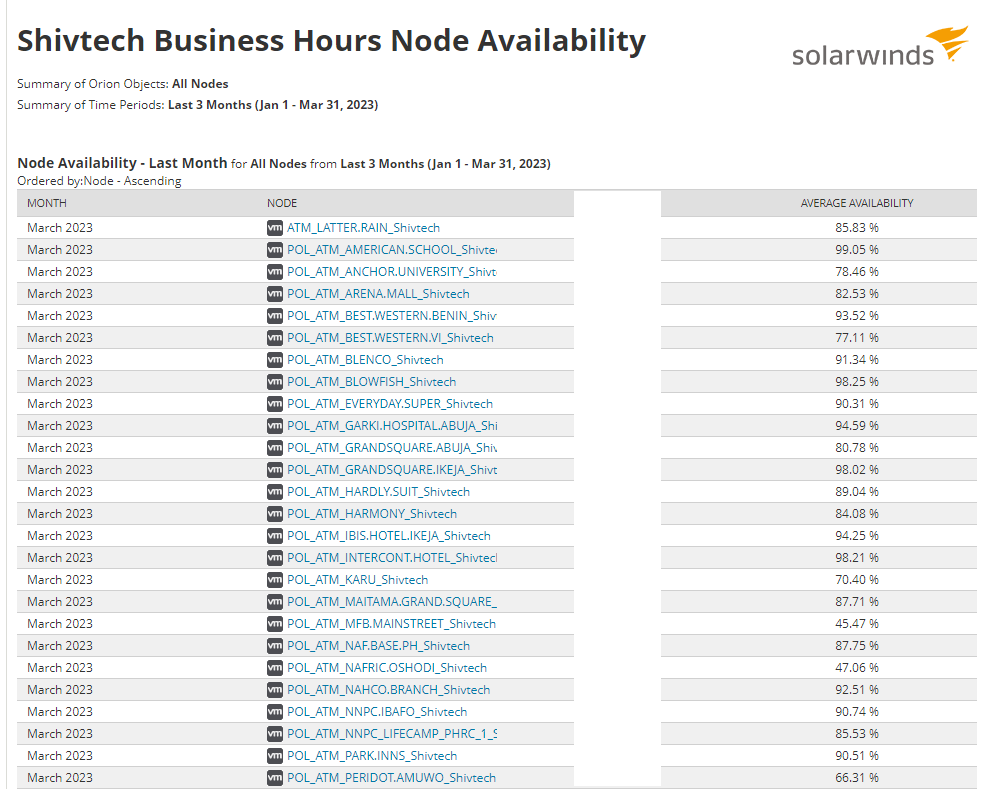Select the 47.06 % availability value
The width and height of the screenshot is (999, 789).
[857, 667]
